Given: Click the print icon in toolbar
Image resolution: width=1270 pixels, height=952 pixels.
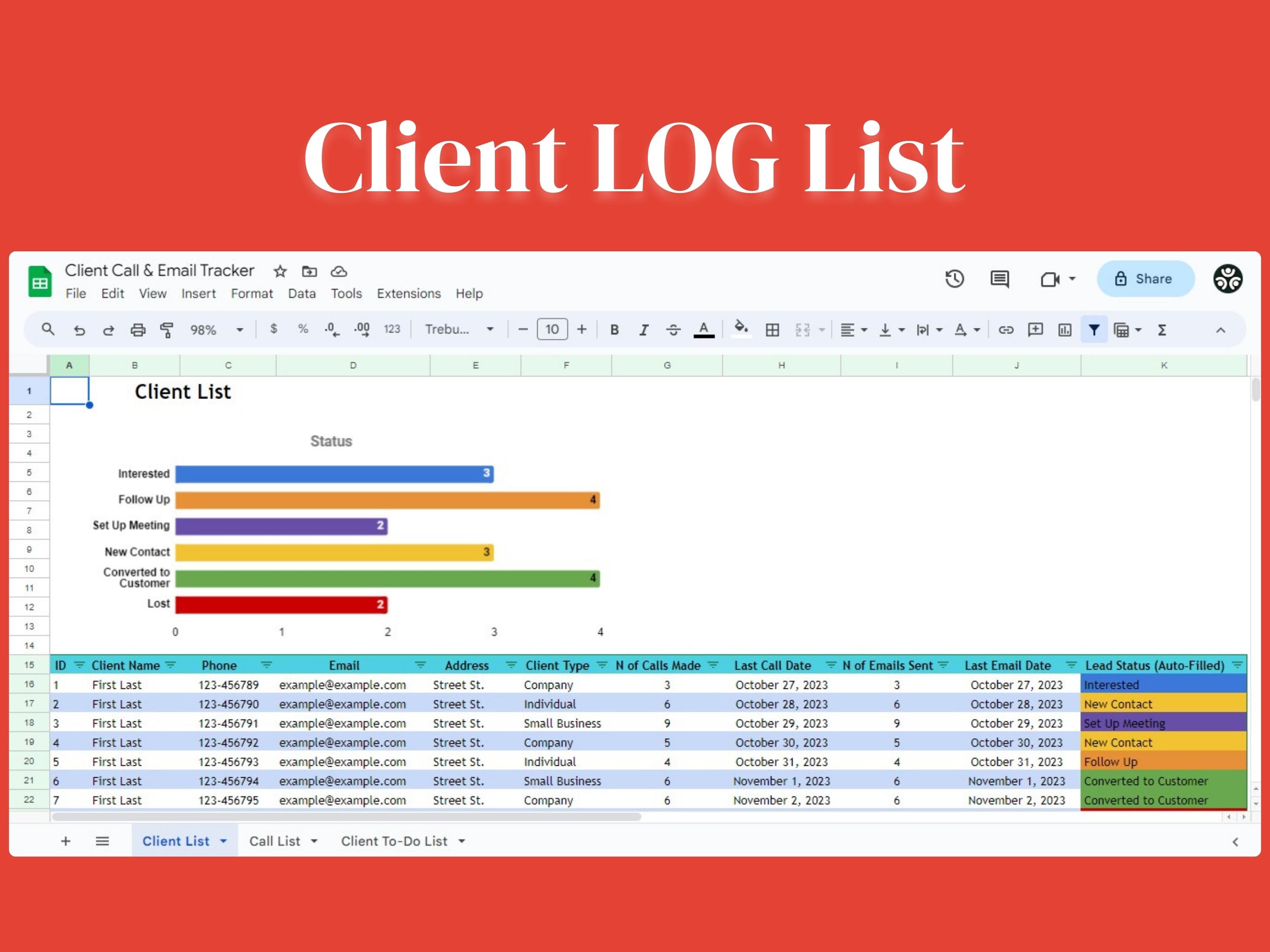Looking at the screenshot, I should click(138, 330).
